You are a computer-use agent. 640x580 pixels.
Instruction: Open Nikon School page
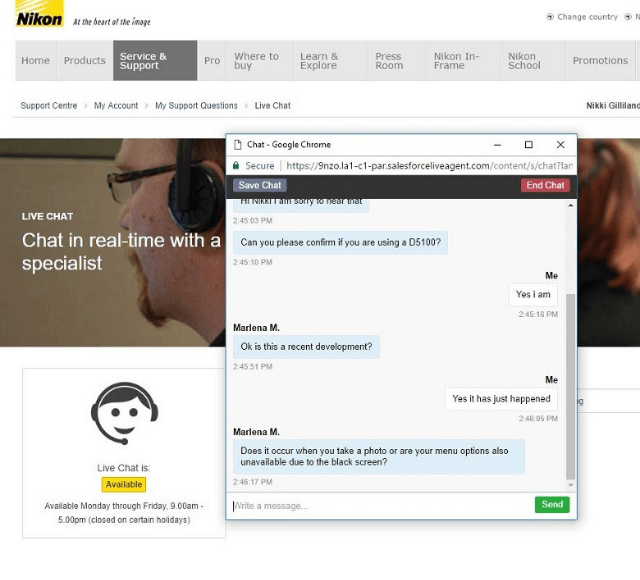click(533, 60)
